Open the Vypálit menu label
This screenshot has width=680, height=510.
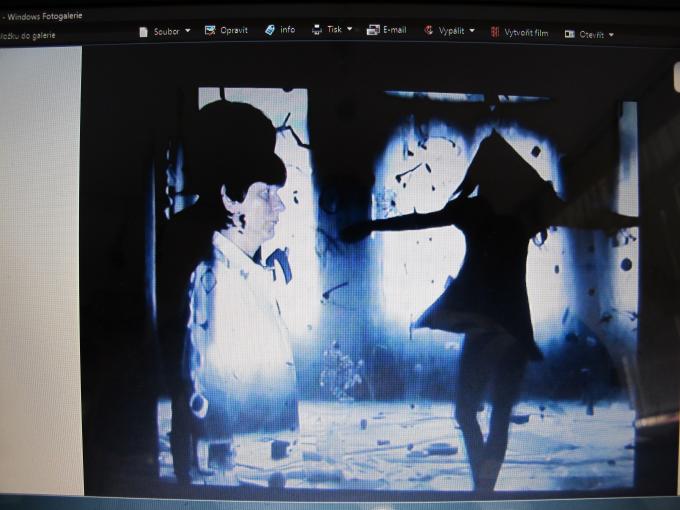(x=451, y=31)
